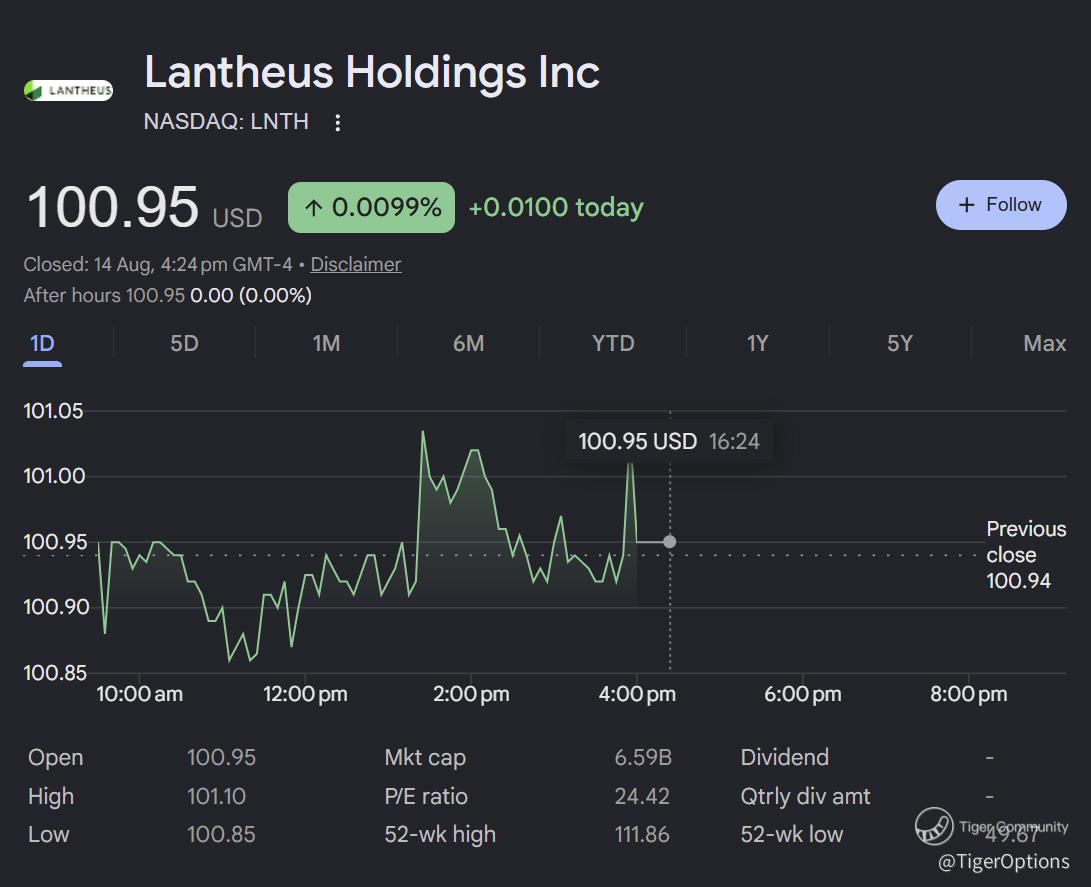
Task: Select the Max range tab
Action: click(x=1044, y=344)
